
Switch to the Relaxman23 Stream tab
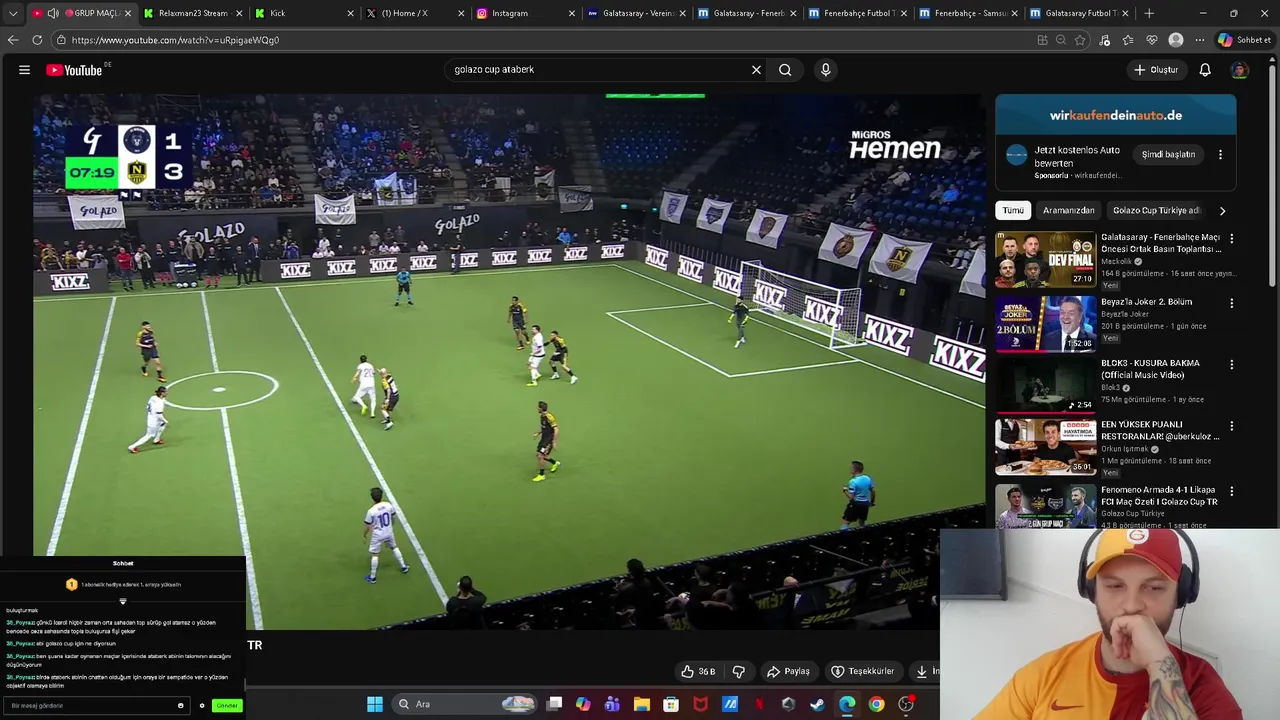tap(192, 13)
